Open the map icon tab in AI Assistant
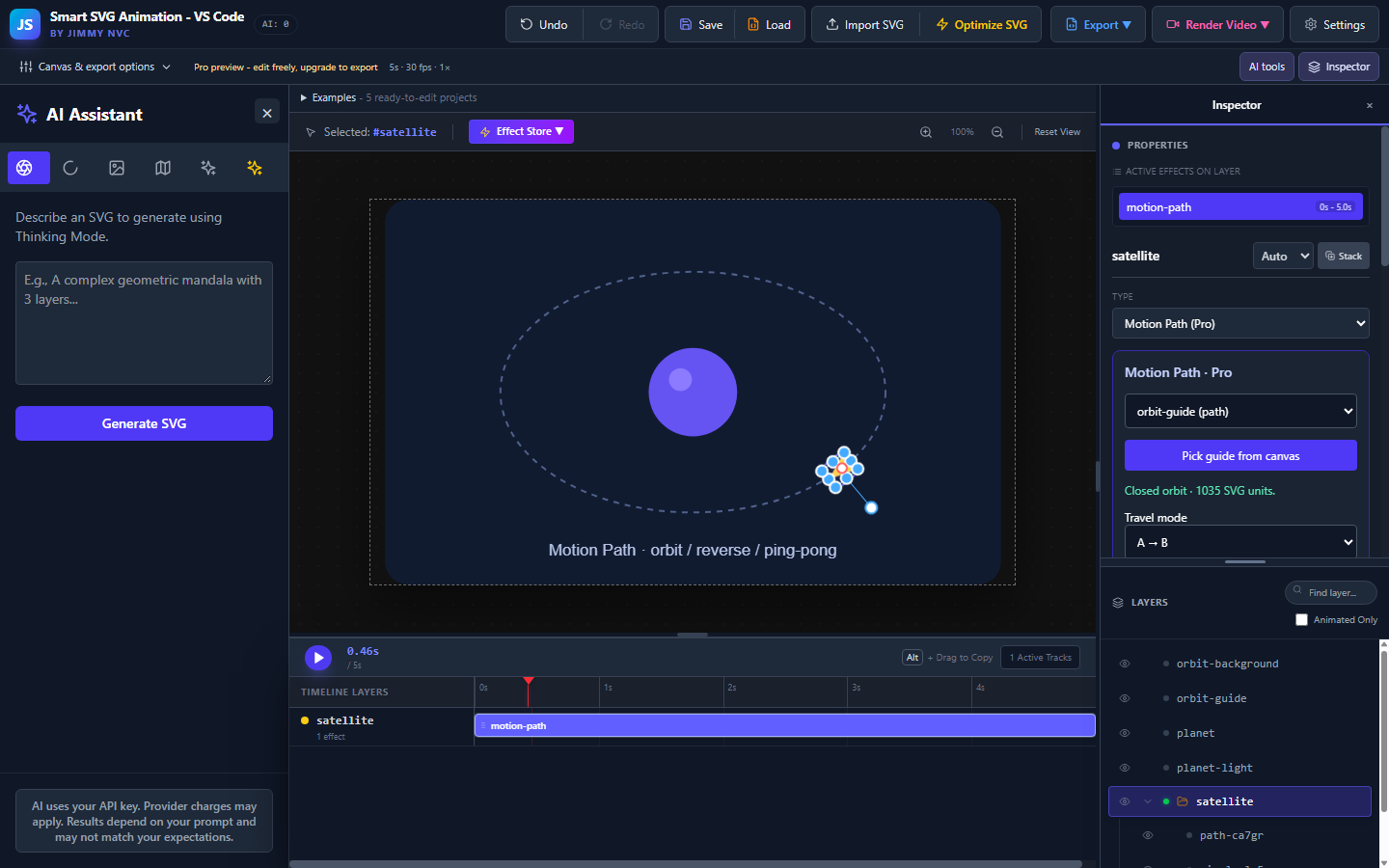 pos(163,168)
